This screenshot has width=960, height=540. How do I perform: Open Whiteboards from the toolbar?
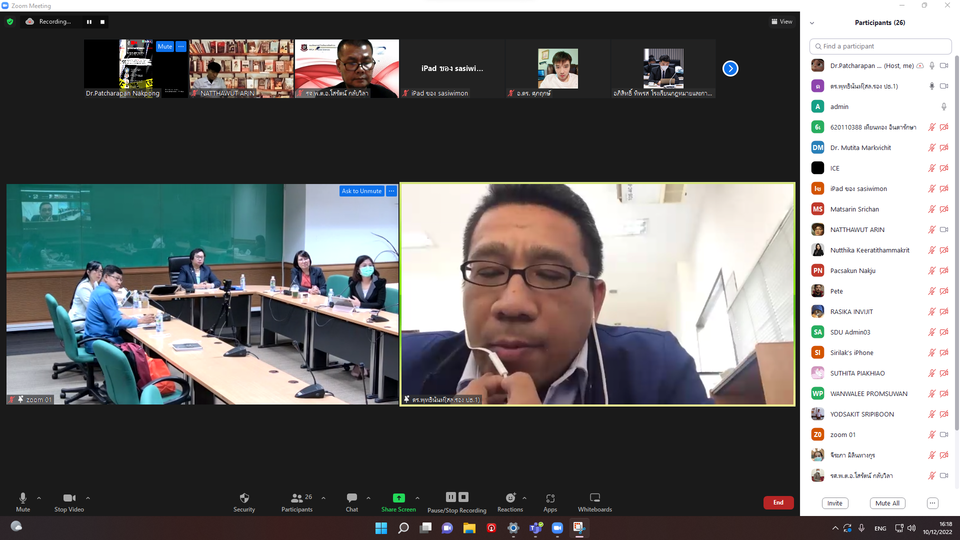coord(594,501)
